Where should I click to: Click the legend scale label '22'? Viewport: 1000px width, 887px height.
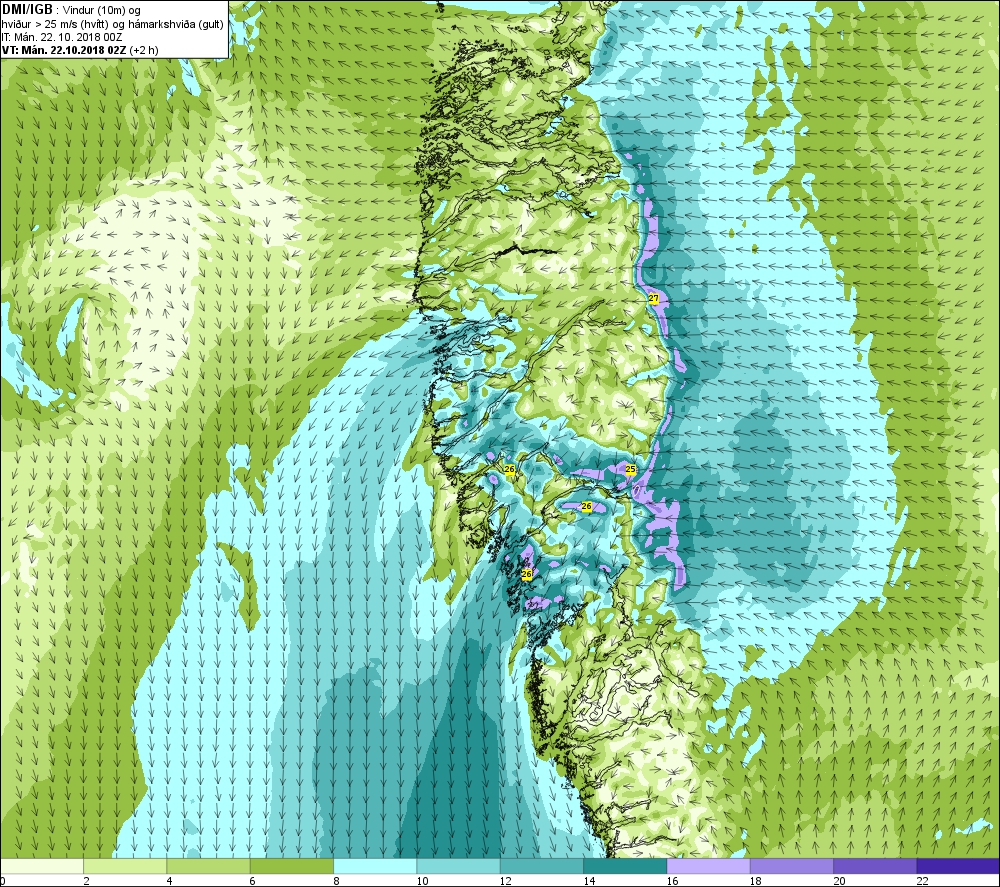[923, 881]
